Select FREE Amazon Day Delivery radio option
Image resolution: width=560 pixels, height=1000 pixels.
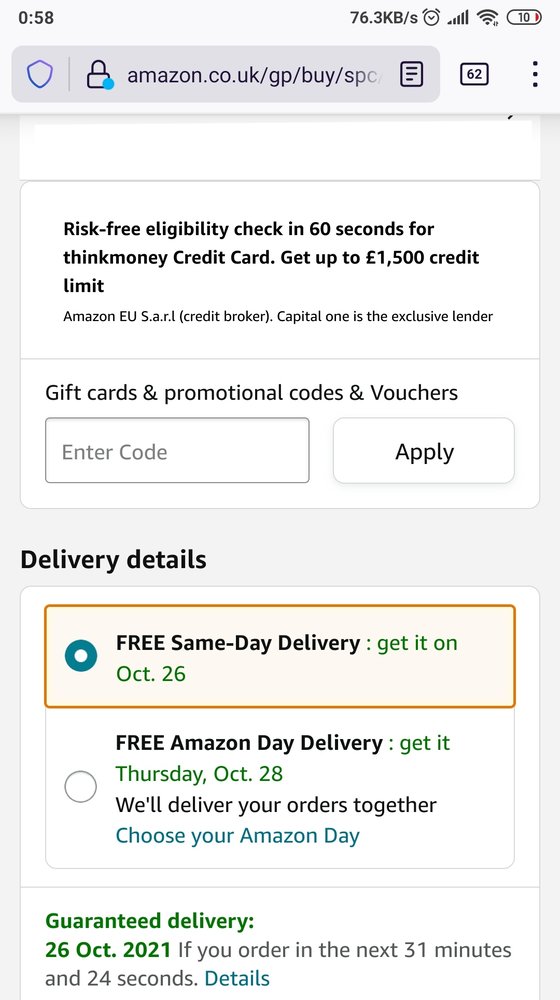pos(80,787)
